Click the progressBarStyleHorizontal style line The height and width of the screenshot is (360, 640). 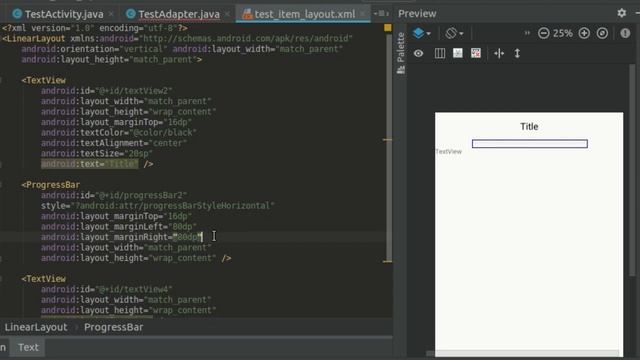(158, 206)
